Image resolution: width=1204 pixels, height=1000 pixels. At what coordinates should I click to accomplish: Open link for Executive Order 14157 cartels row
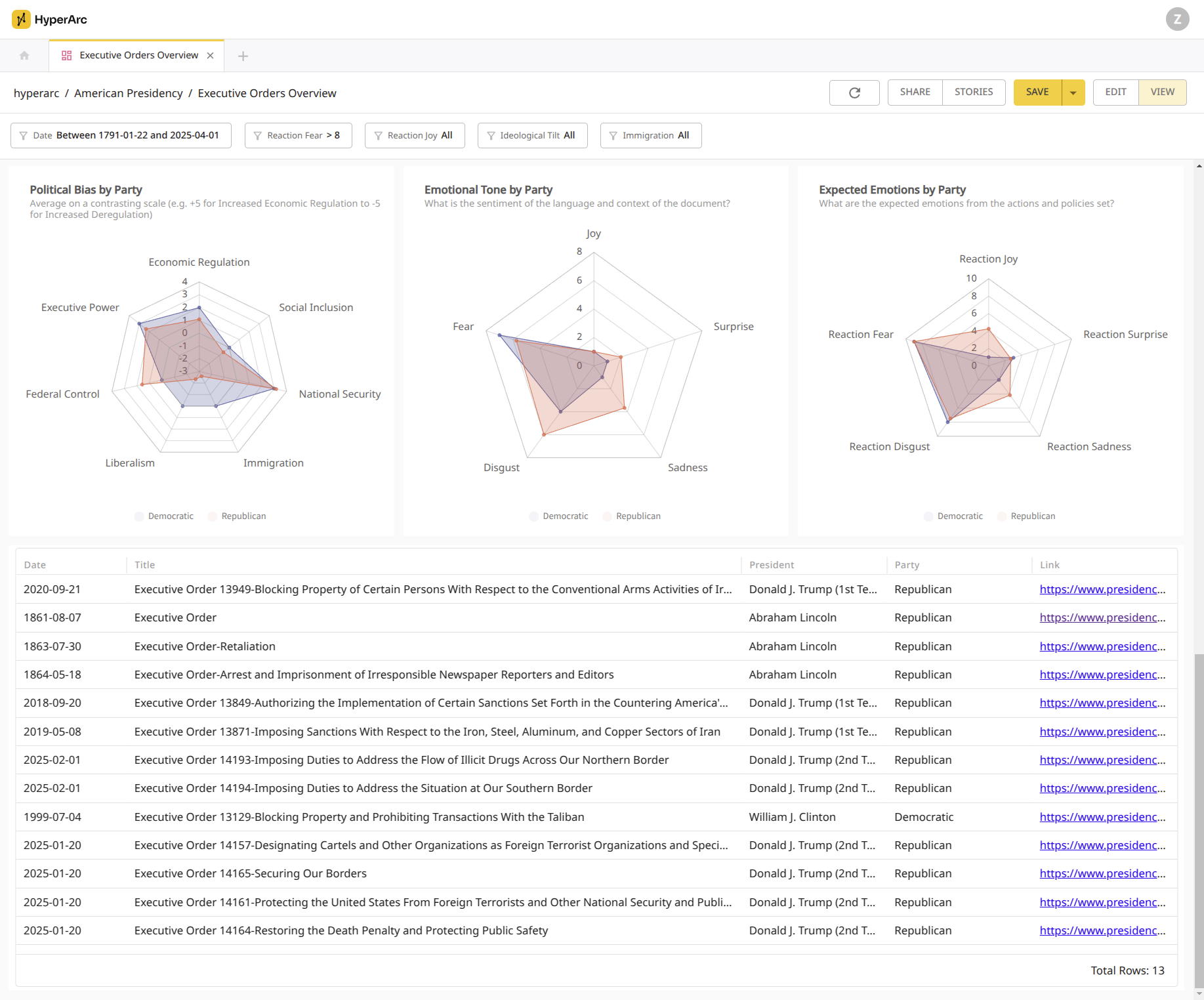pos(1102,846)
